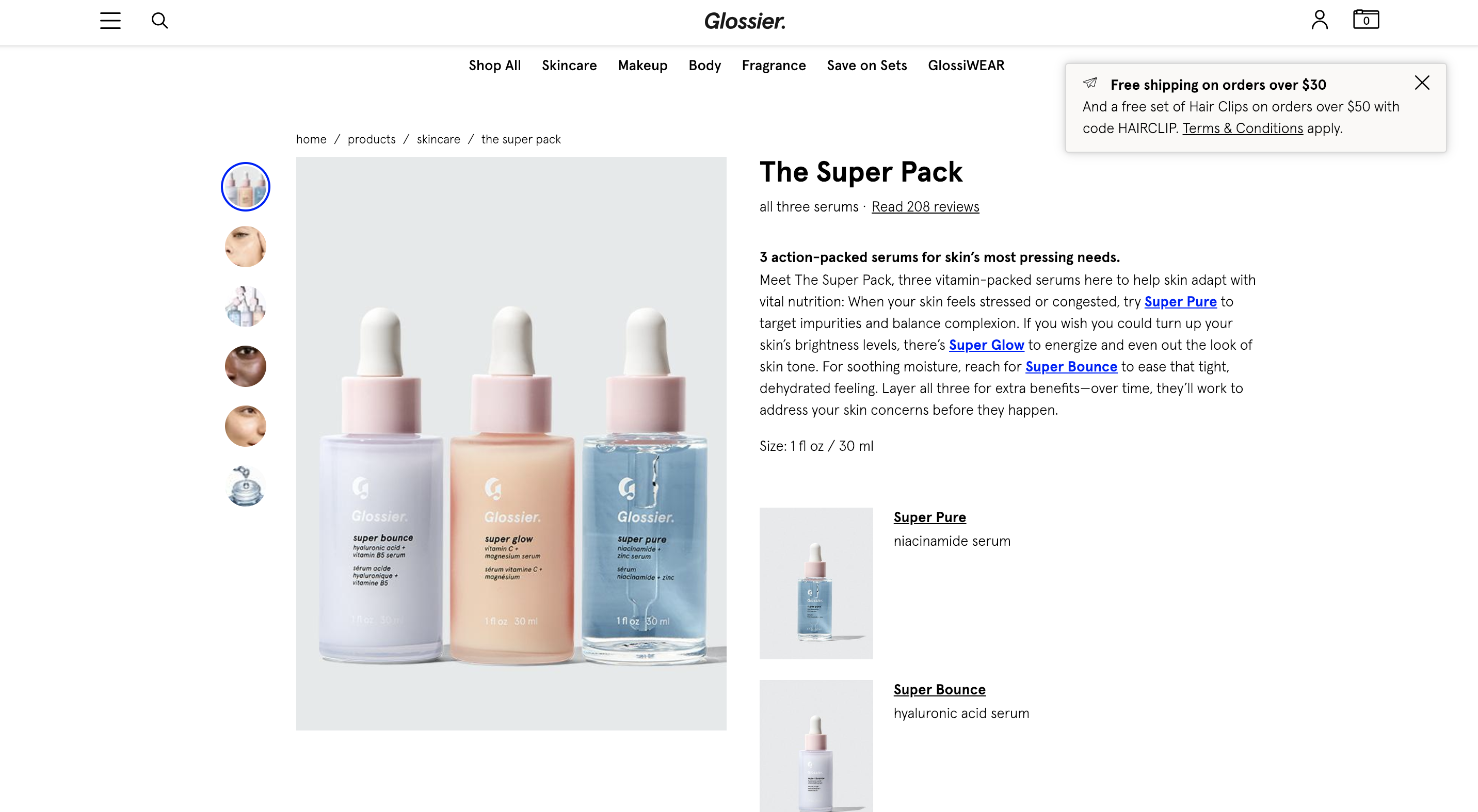Select the dark skin tone face thumbnail

coord(246,366)
